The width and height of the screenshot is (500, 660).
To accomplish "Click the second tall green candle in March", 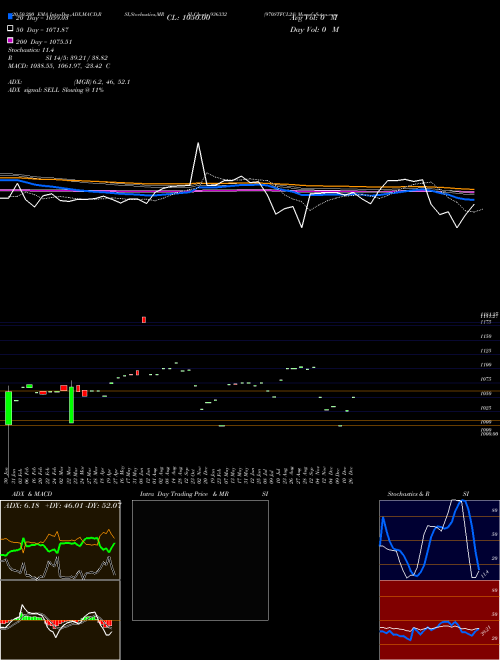I will 72,405.
